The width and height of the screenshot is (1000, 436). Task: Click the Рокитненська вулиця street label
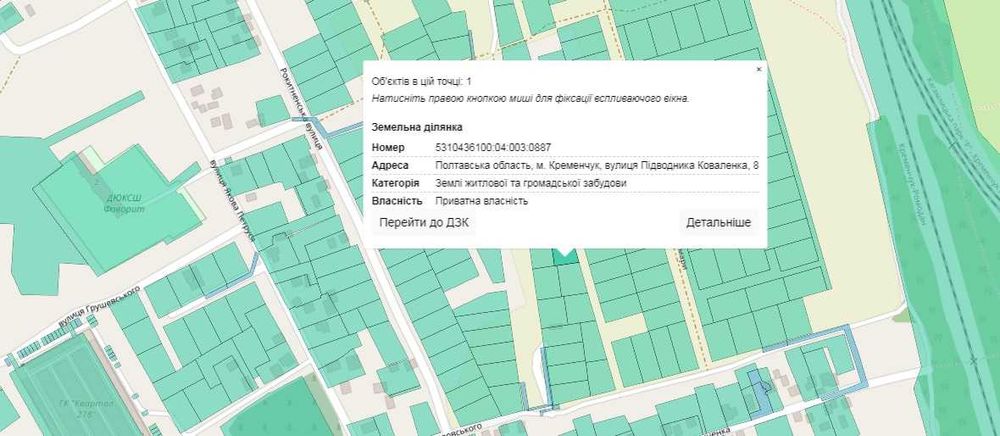[302, 108]
